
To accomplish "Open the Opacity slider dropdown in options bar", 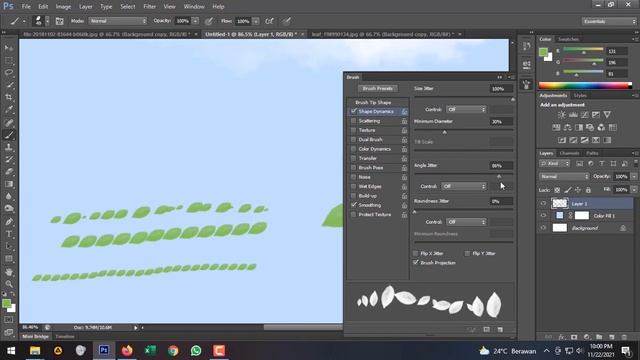I will pyautogui.click(x=196, y=21).
